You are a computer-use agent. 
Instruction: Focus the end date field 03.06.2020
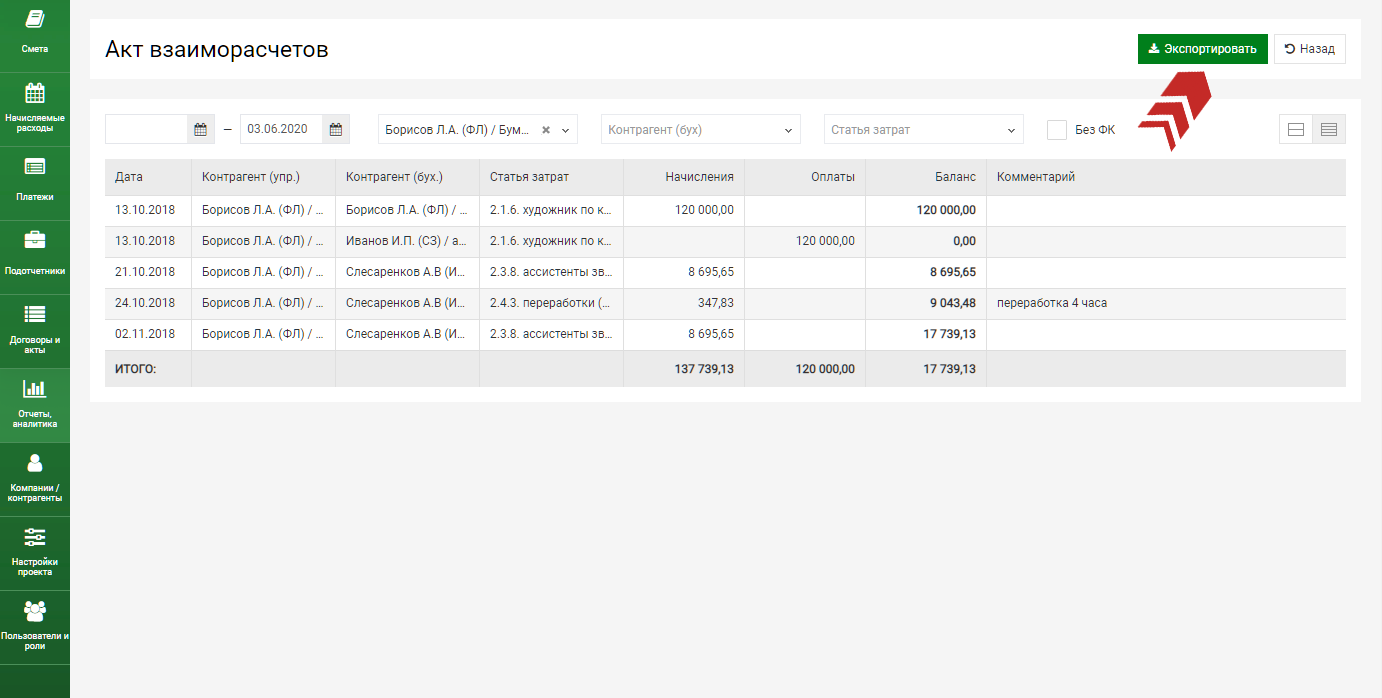coord(282,129)
